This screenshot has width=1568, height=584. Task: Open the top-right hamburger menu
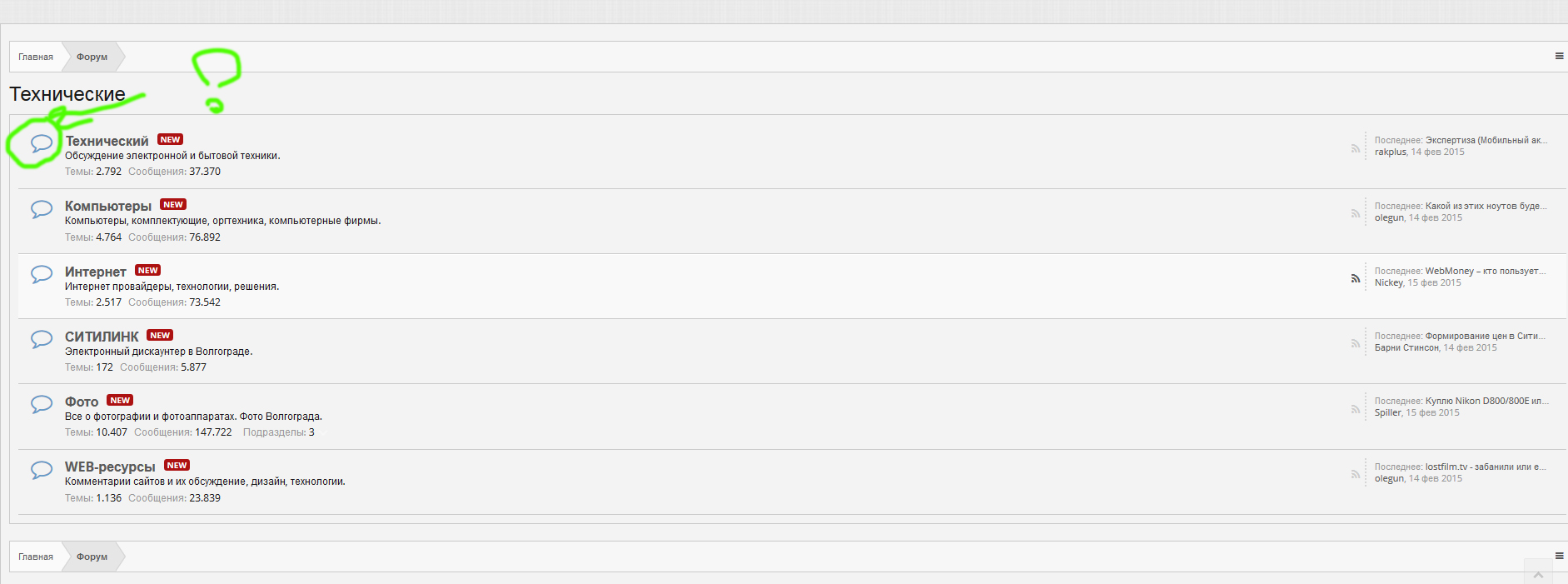(x=1559, y=57)
